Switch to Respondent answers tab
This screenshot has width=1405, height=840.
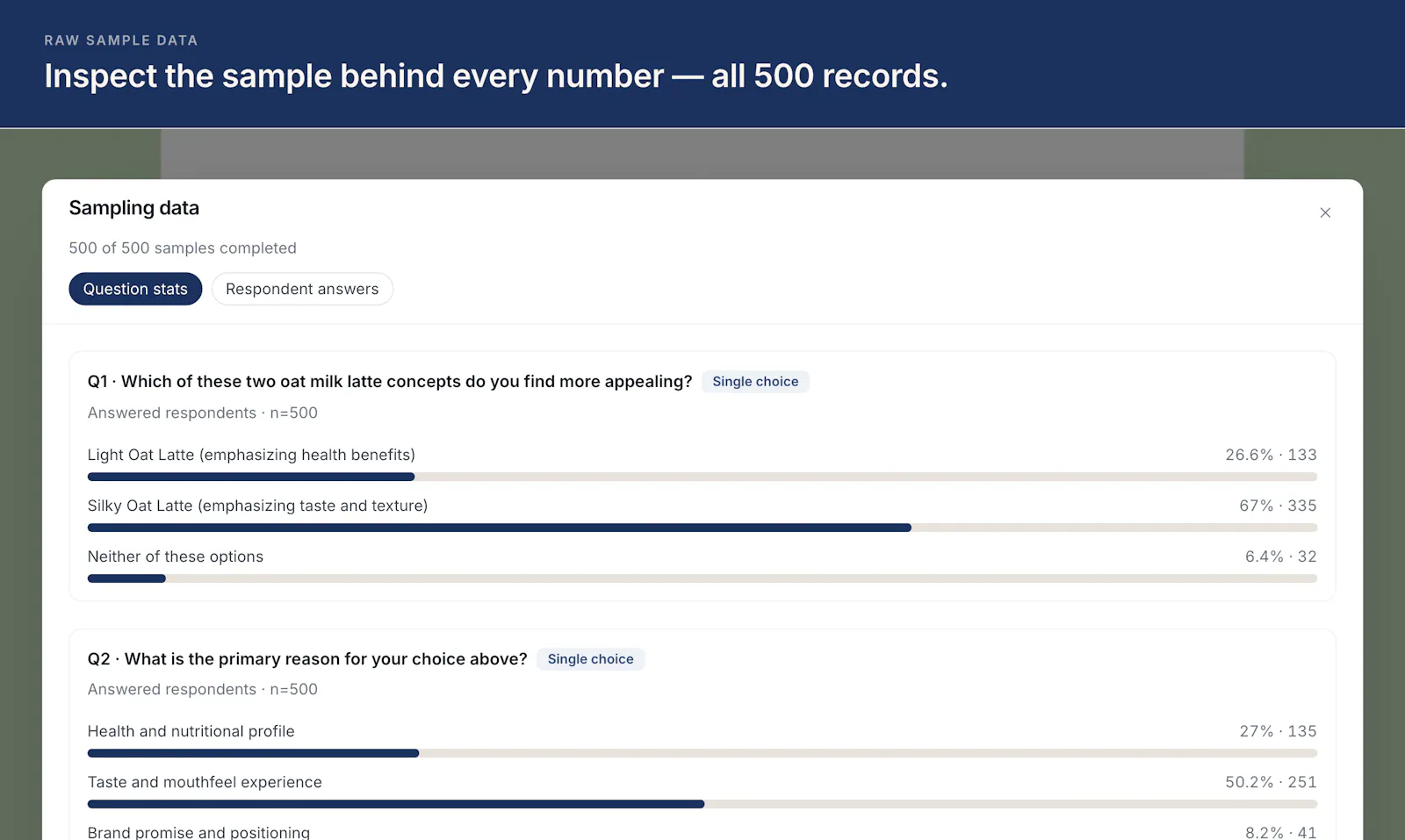(x=302, y=289)
